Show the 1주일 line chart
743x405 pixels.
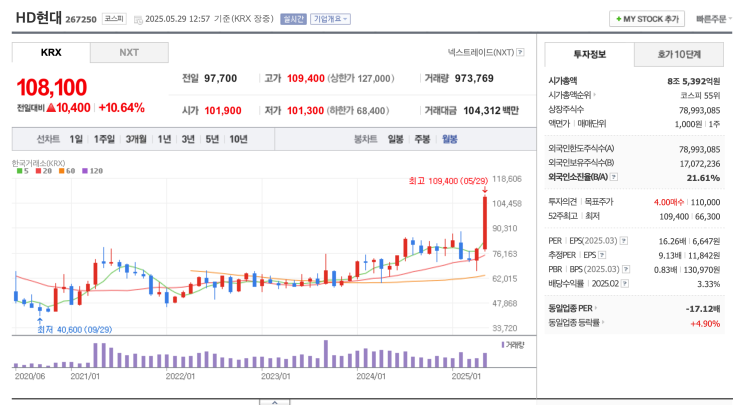104,139
